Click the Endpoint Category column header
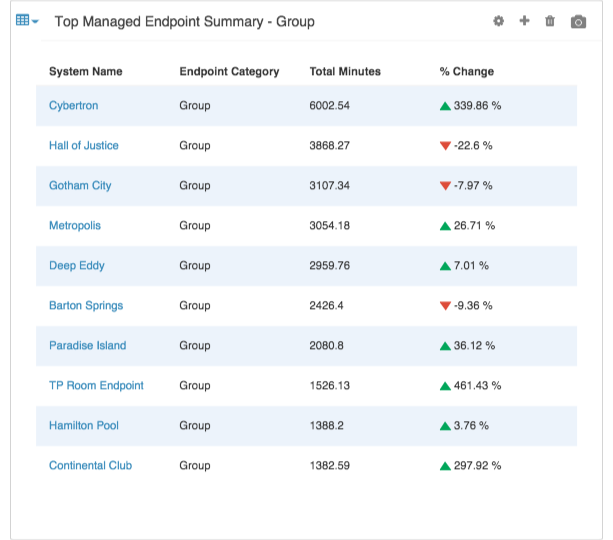This screenshot has width=613, height=540. pyautogui.click(x=229, y=72)
